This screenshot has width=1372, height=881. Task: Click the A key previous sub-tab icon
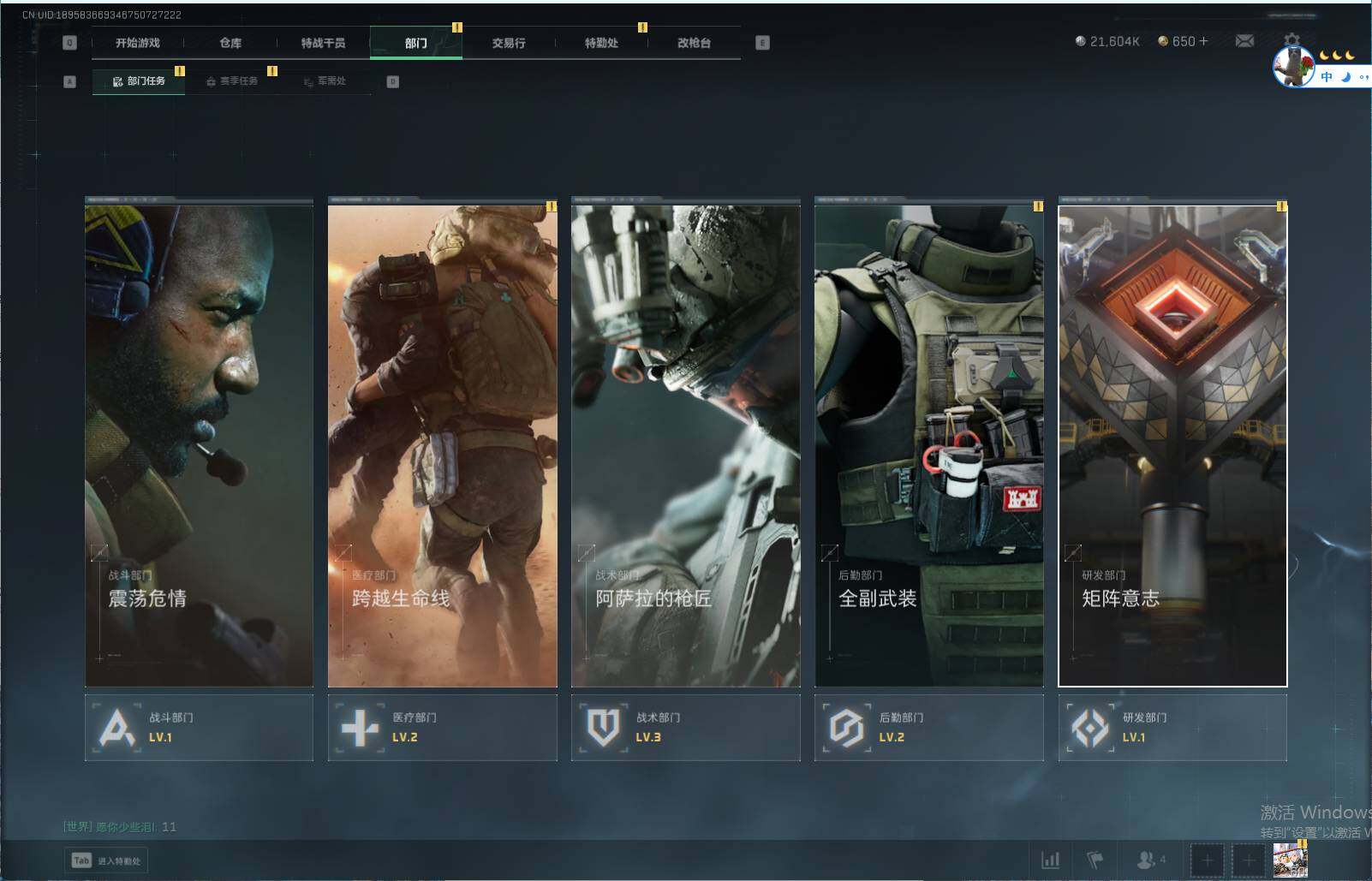pyautogui.click(x=70, y=82)
